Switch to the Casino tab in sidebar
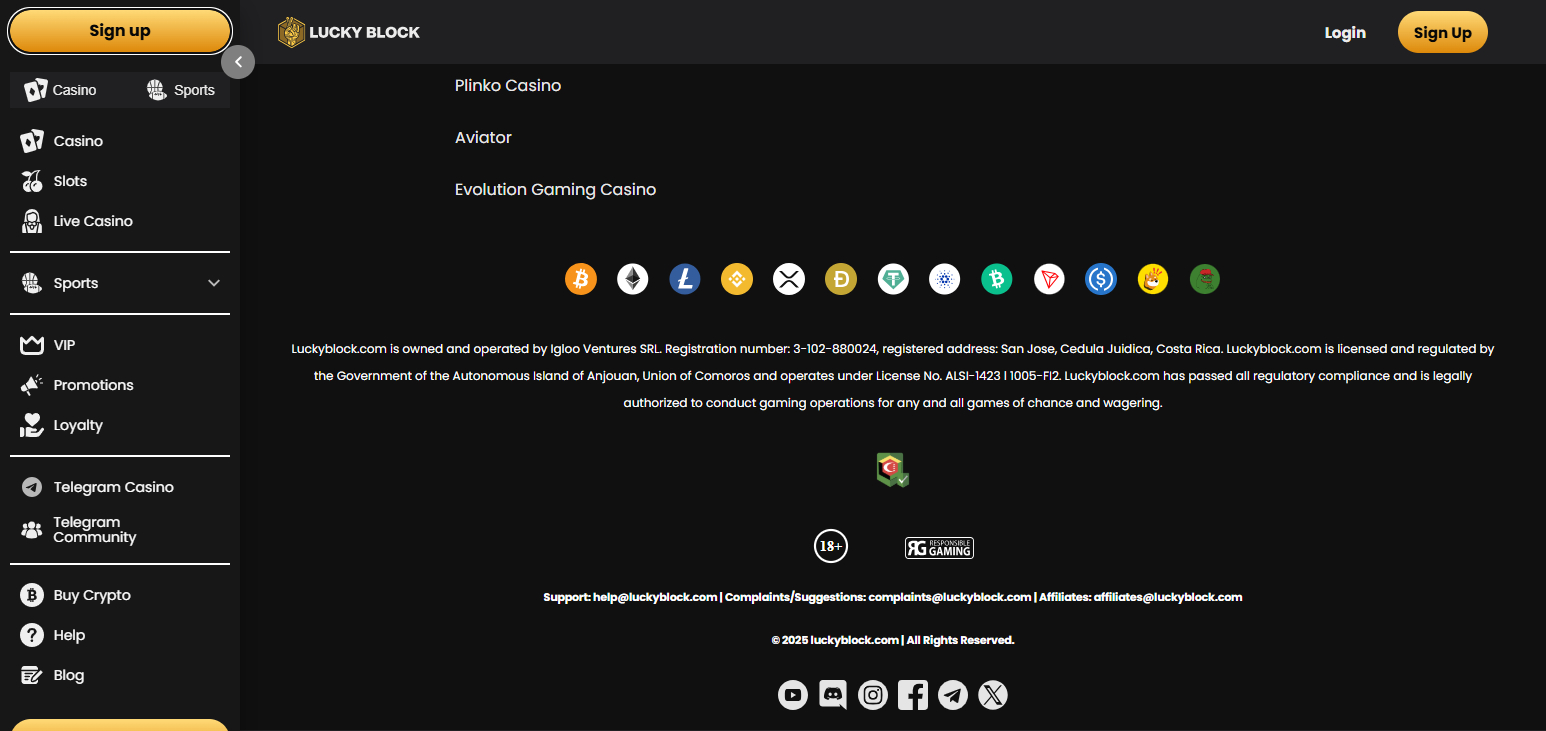 click(62, 90)
